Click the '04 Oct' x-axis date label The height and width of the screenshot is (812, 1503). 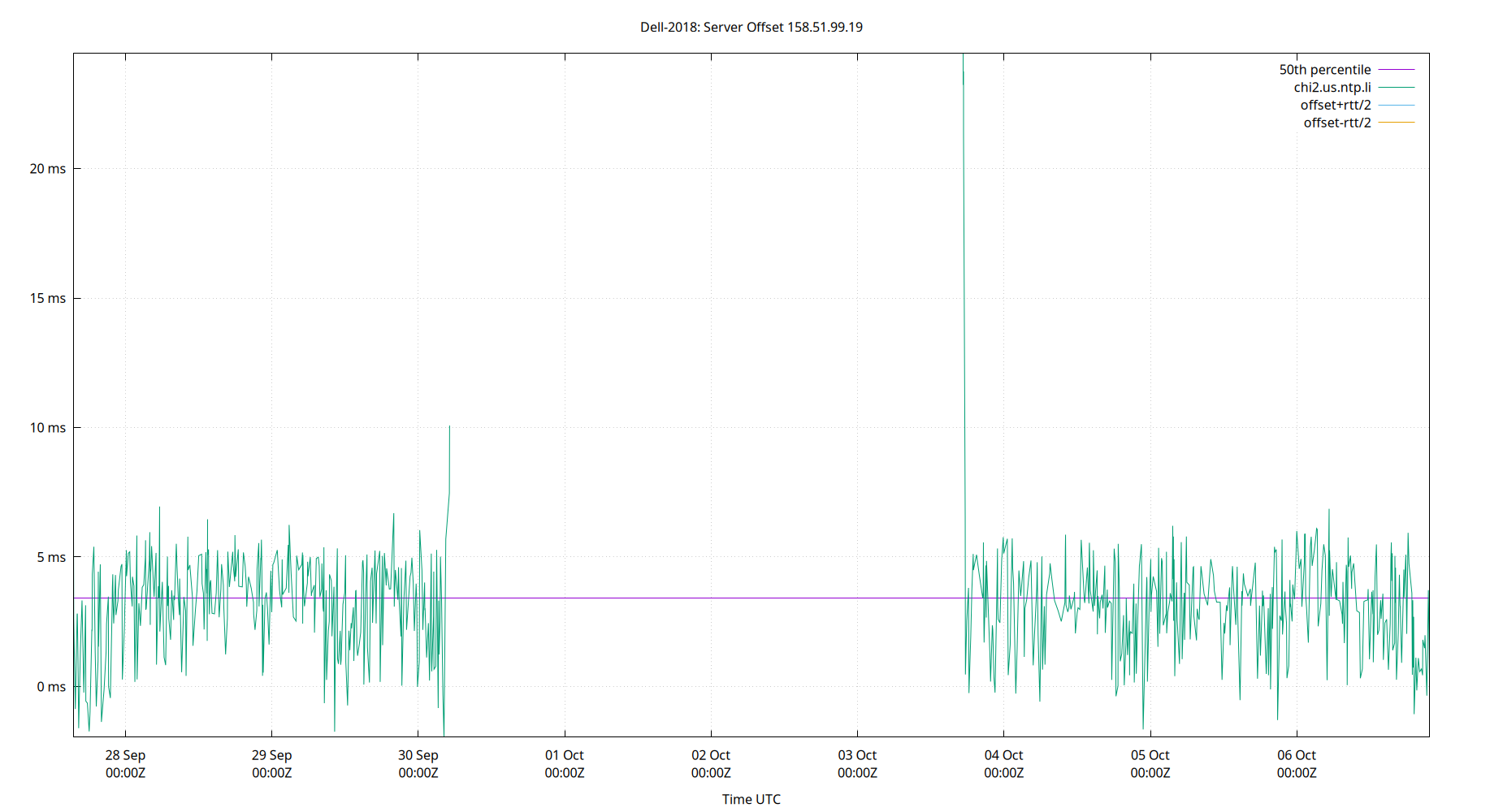click(1003, 755)
